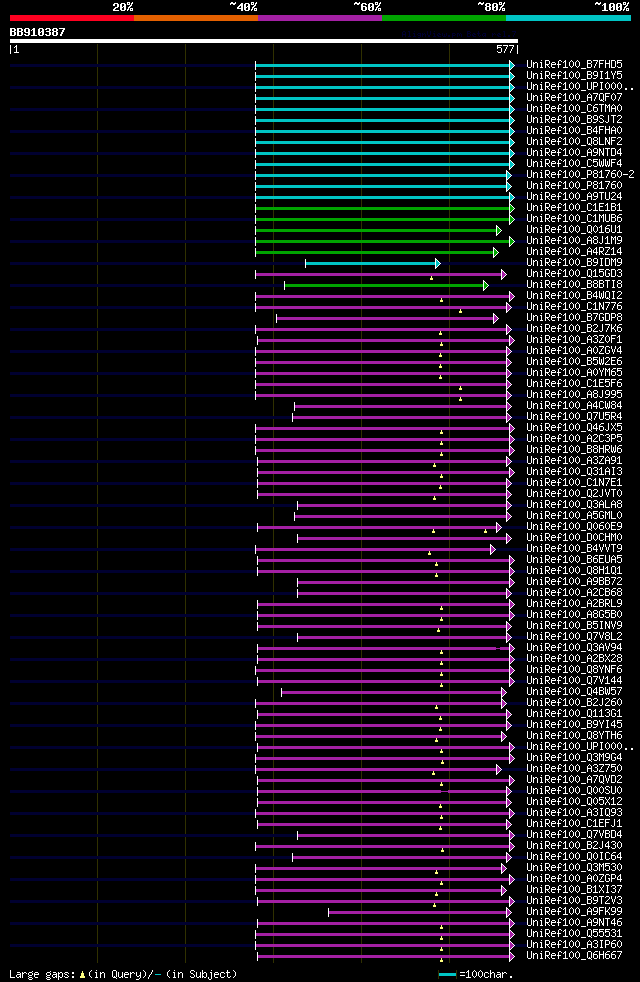Open the UniRef100_B2J7K6 entry
640x982 pixels.
click(x=574, y=329)
